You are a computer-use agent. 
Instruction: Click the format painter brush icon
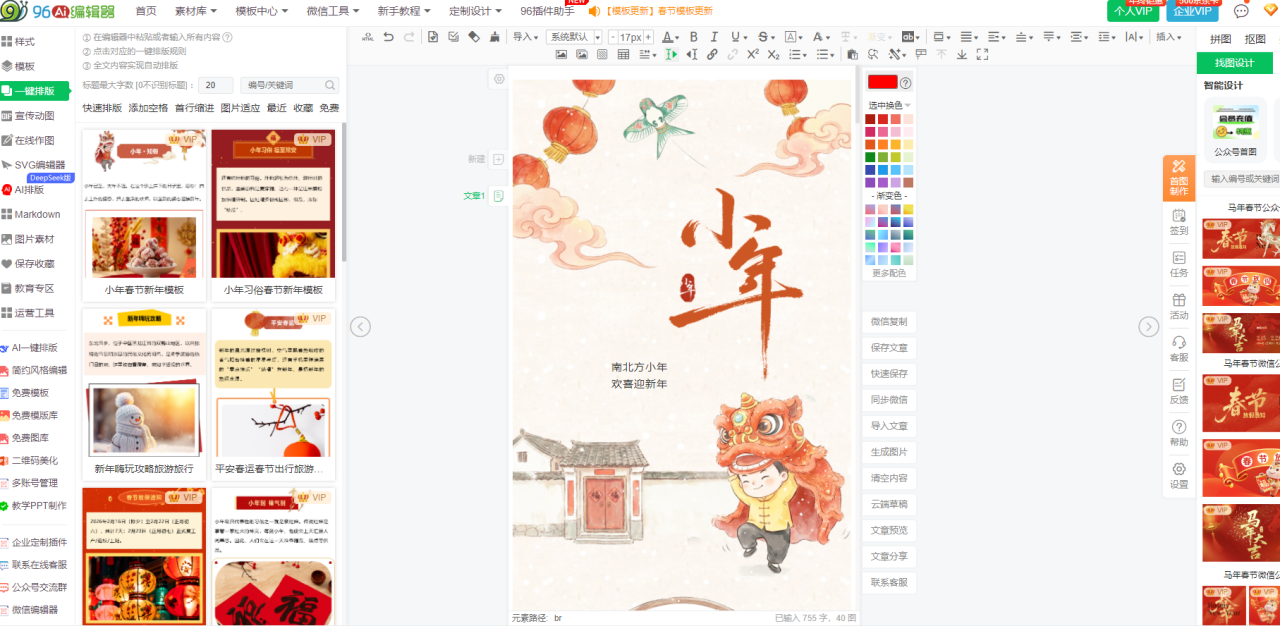tap(494, 37)
